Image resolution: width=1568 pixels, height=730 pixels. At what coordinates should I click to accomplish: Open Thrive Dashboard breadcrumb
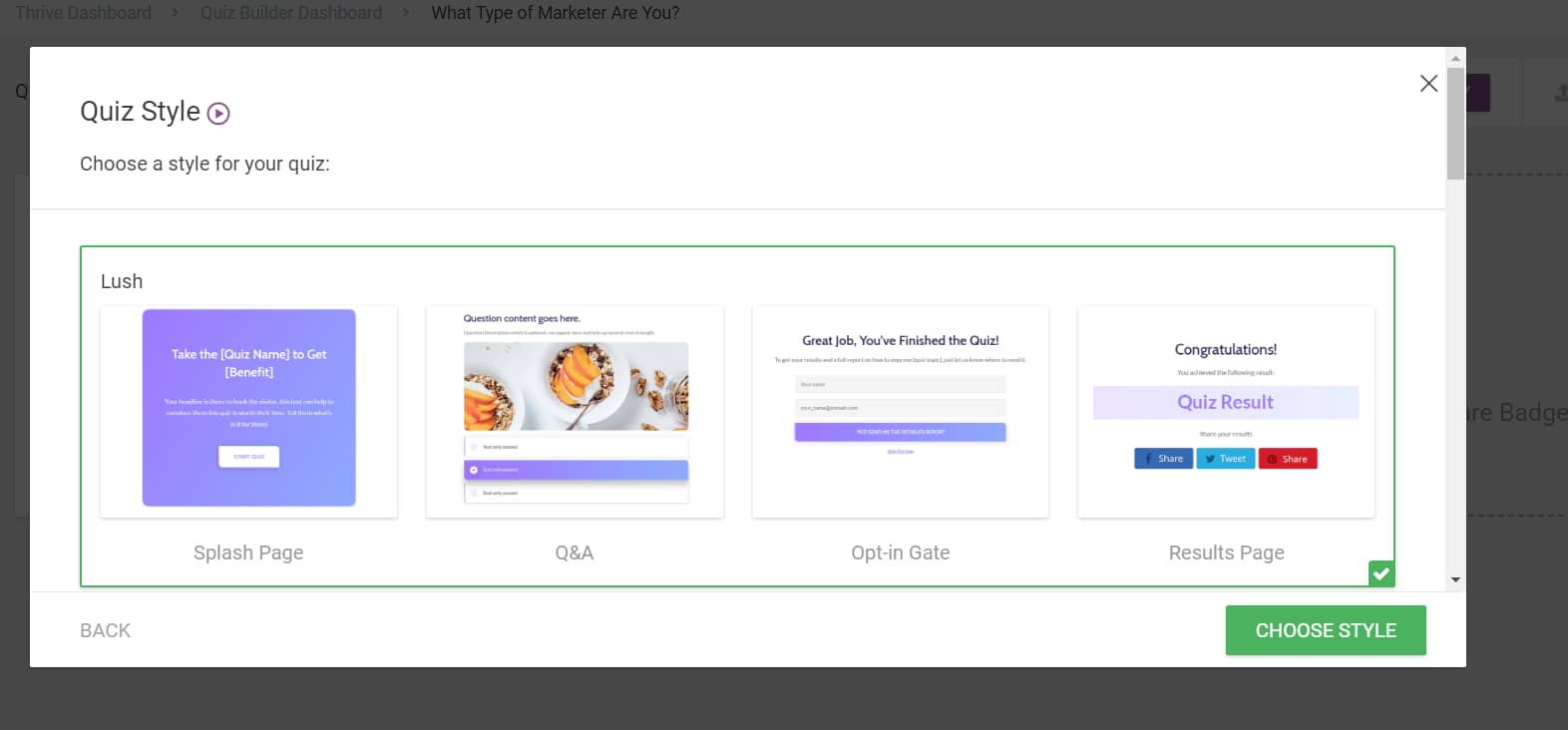point(84,13)
